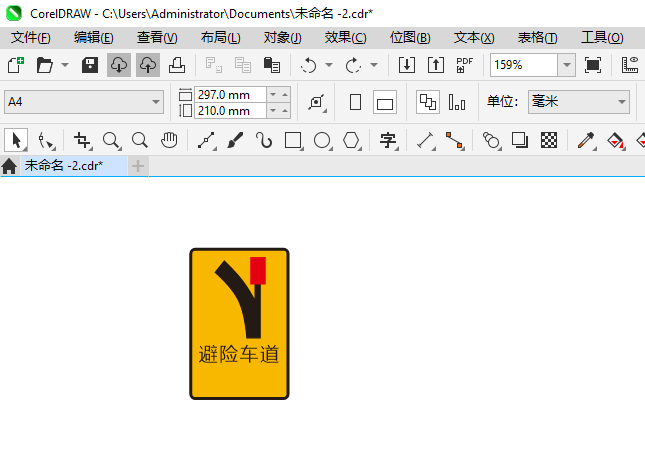Open file folder icon
Image resolution: width=645 pixels, height=463 pixels.
(x=44, y=65)
